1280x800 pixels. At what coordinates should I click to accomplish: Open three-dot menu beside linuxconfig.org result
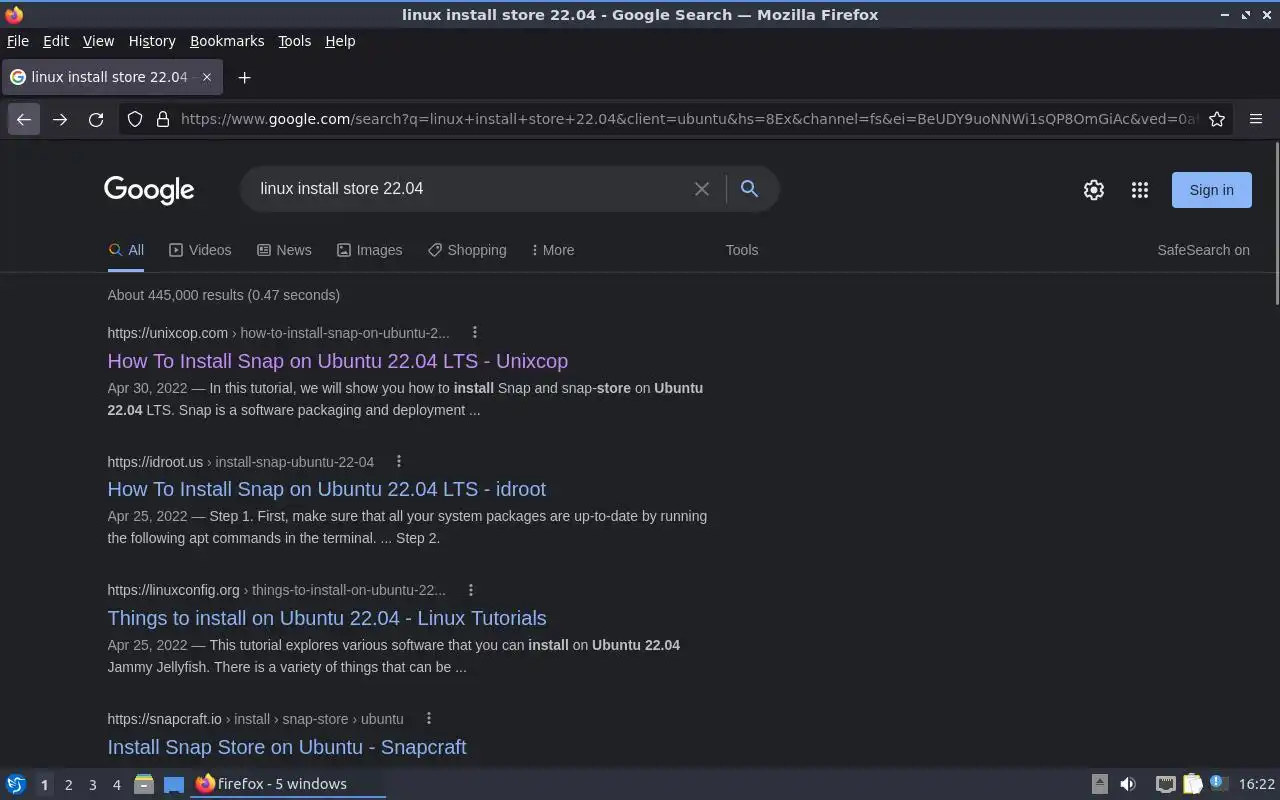471,590
